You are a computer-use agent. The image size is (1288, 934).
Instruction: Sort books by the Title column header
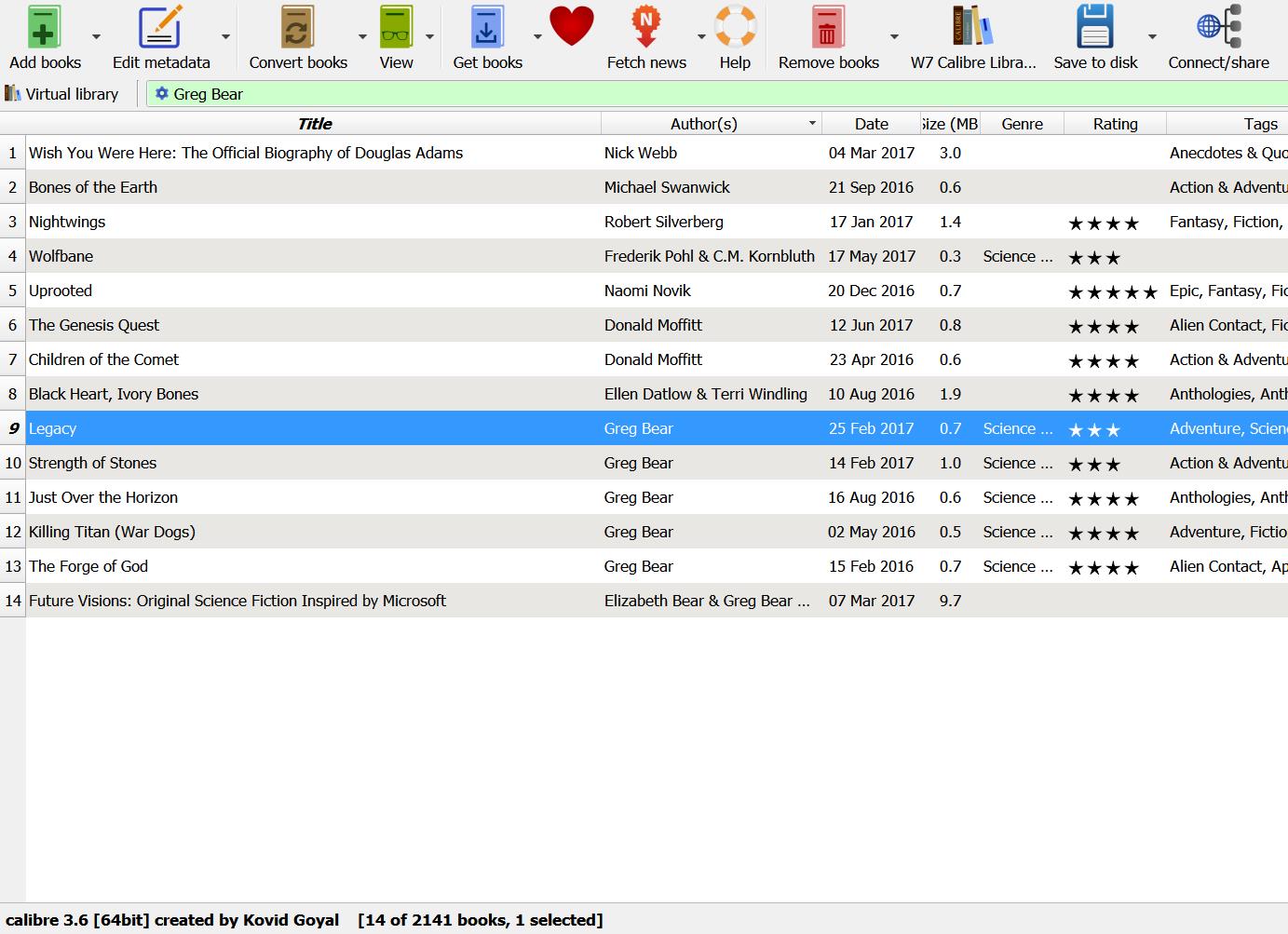pos(315,124)
